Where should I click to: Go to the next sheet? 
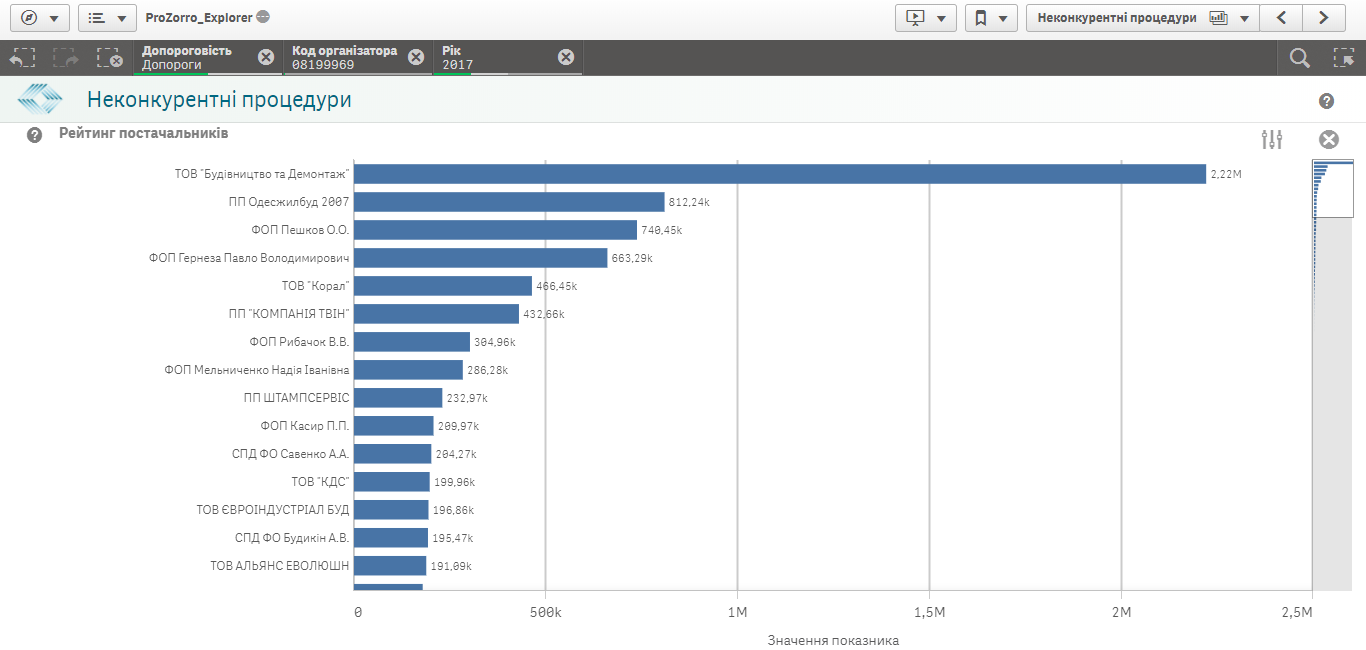pos(1323,18)
